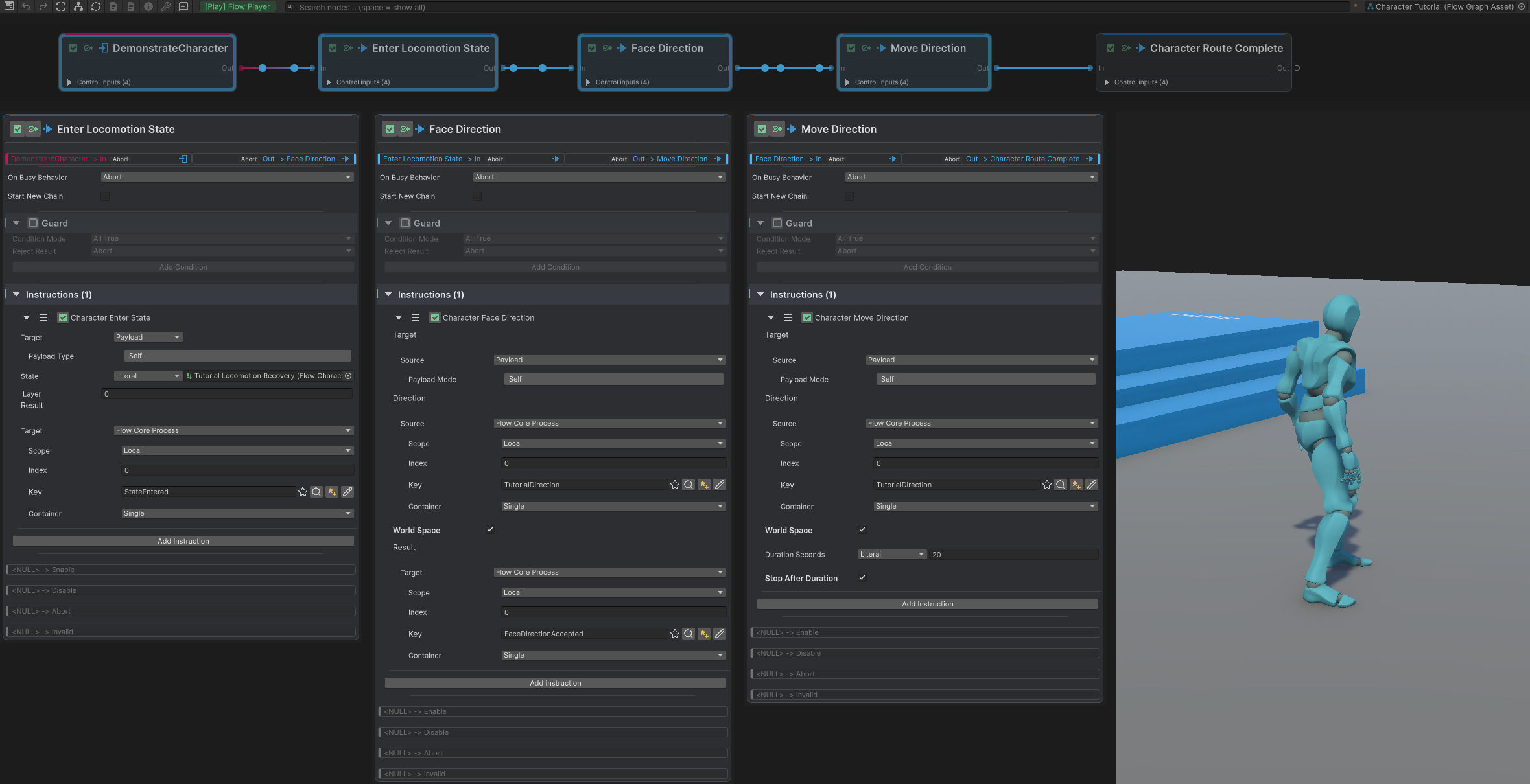The height and width of the screenshot is (784, 1530).
Task: Click the layout panel icon at far left of toolbar
Action: (9, 6)
